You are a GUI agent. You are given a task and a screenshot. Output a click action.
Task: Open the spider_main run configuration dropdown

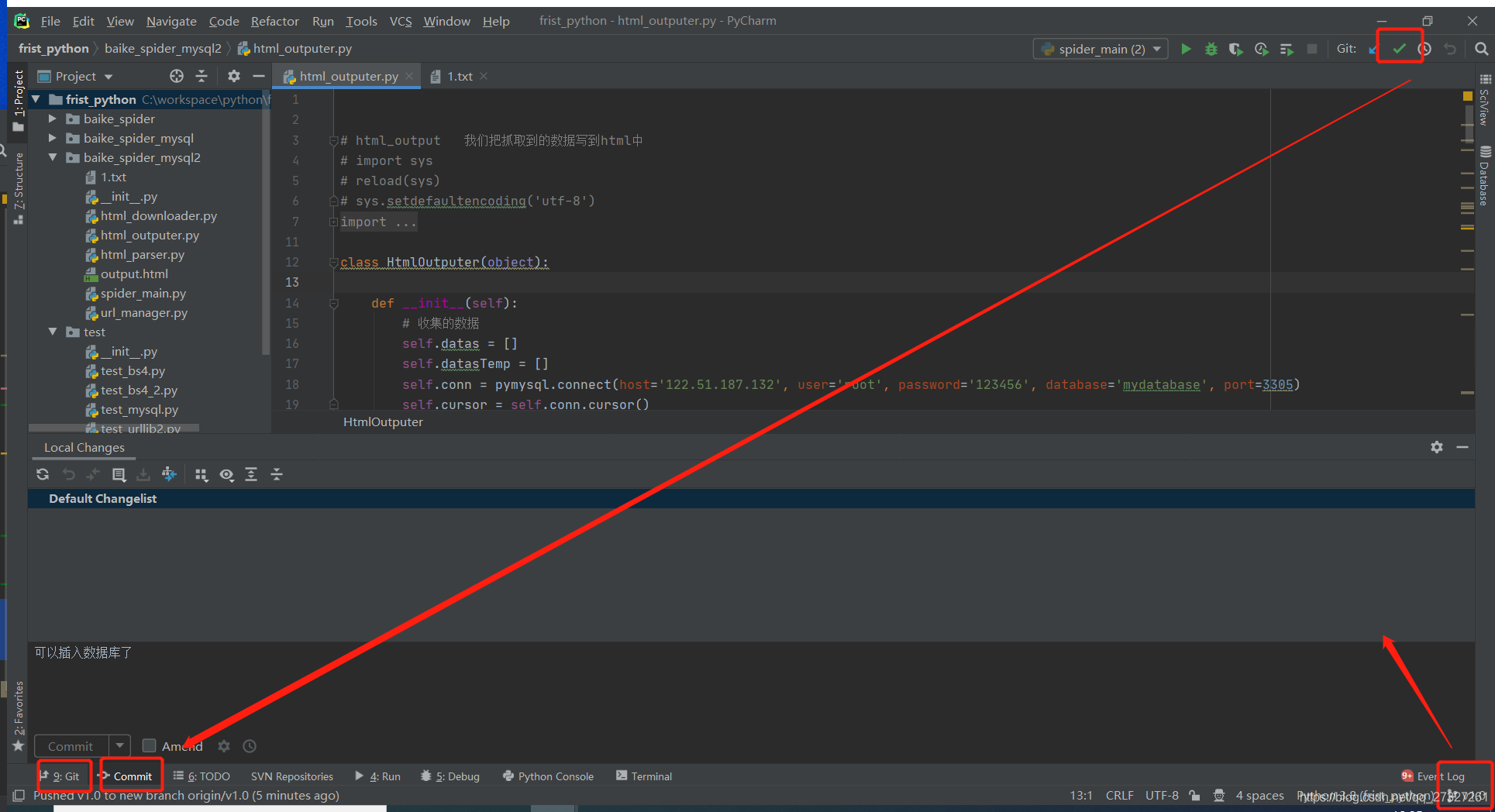(x=1156, y=48)
